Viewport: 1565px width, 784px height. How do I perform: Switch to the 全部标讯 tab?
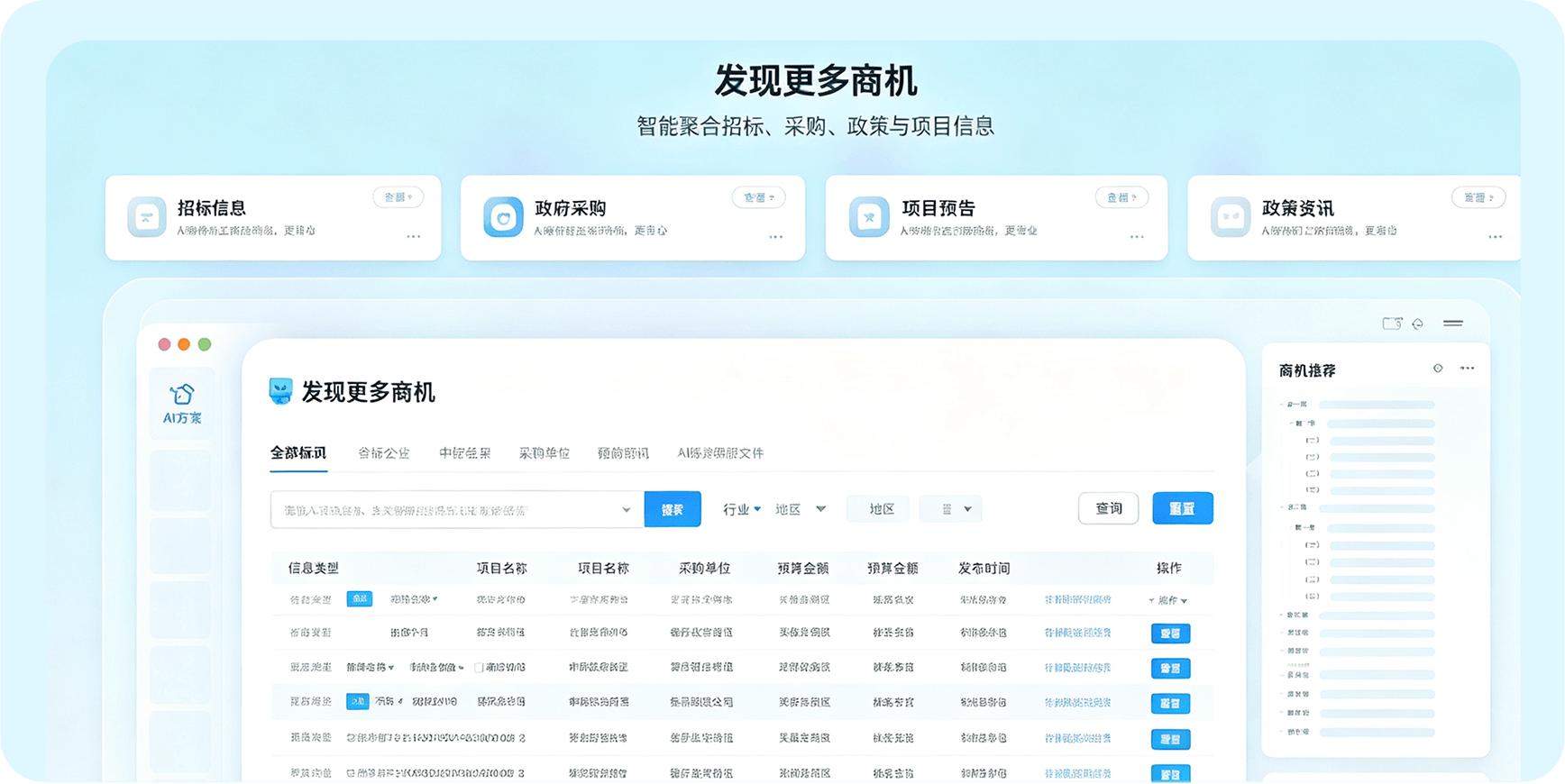point(298,452)
